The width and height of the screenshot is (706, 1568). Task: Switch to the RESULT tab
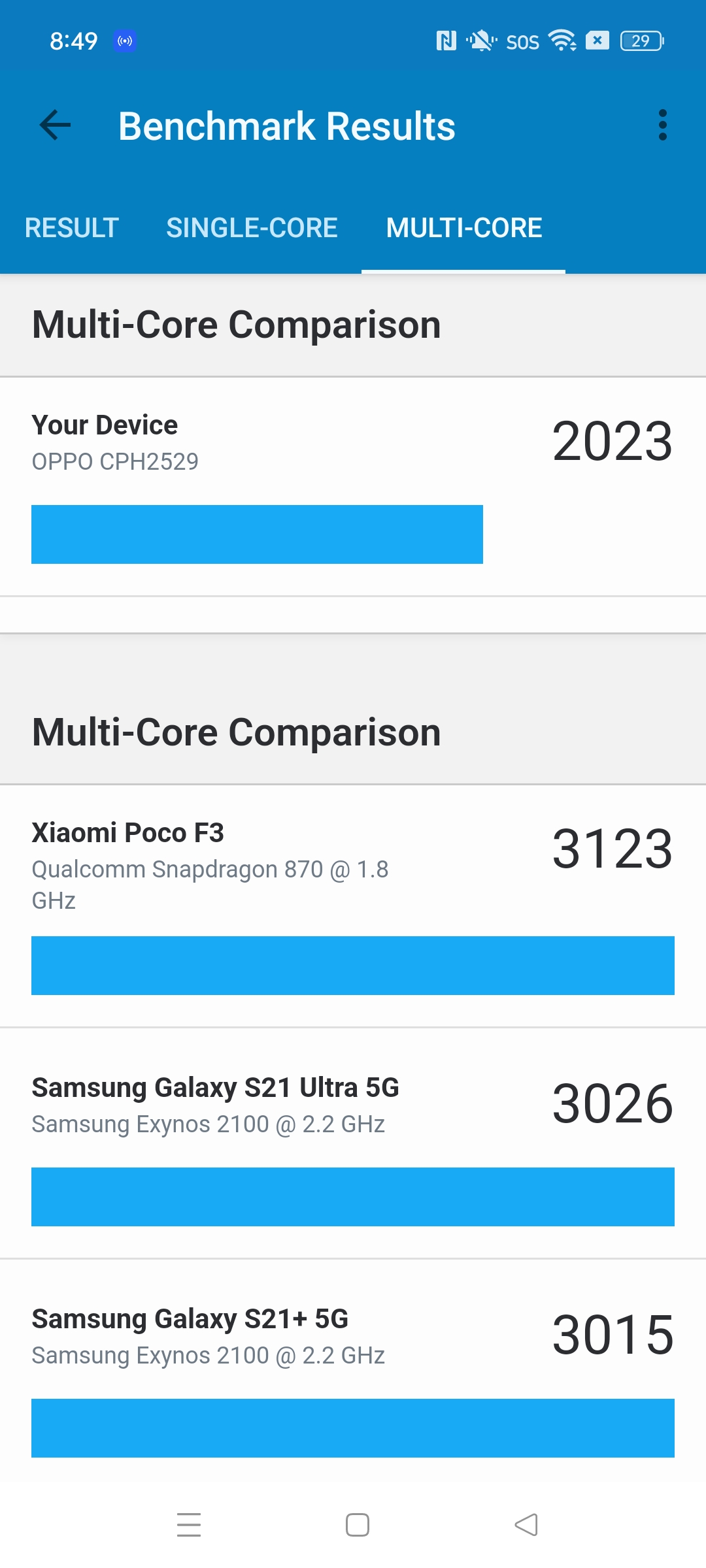tap(72, 228)
